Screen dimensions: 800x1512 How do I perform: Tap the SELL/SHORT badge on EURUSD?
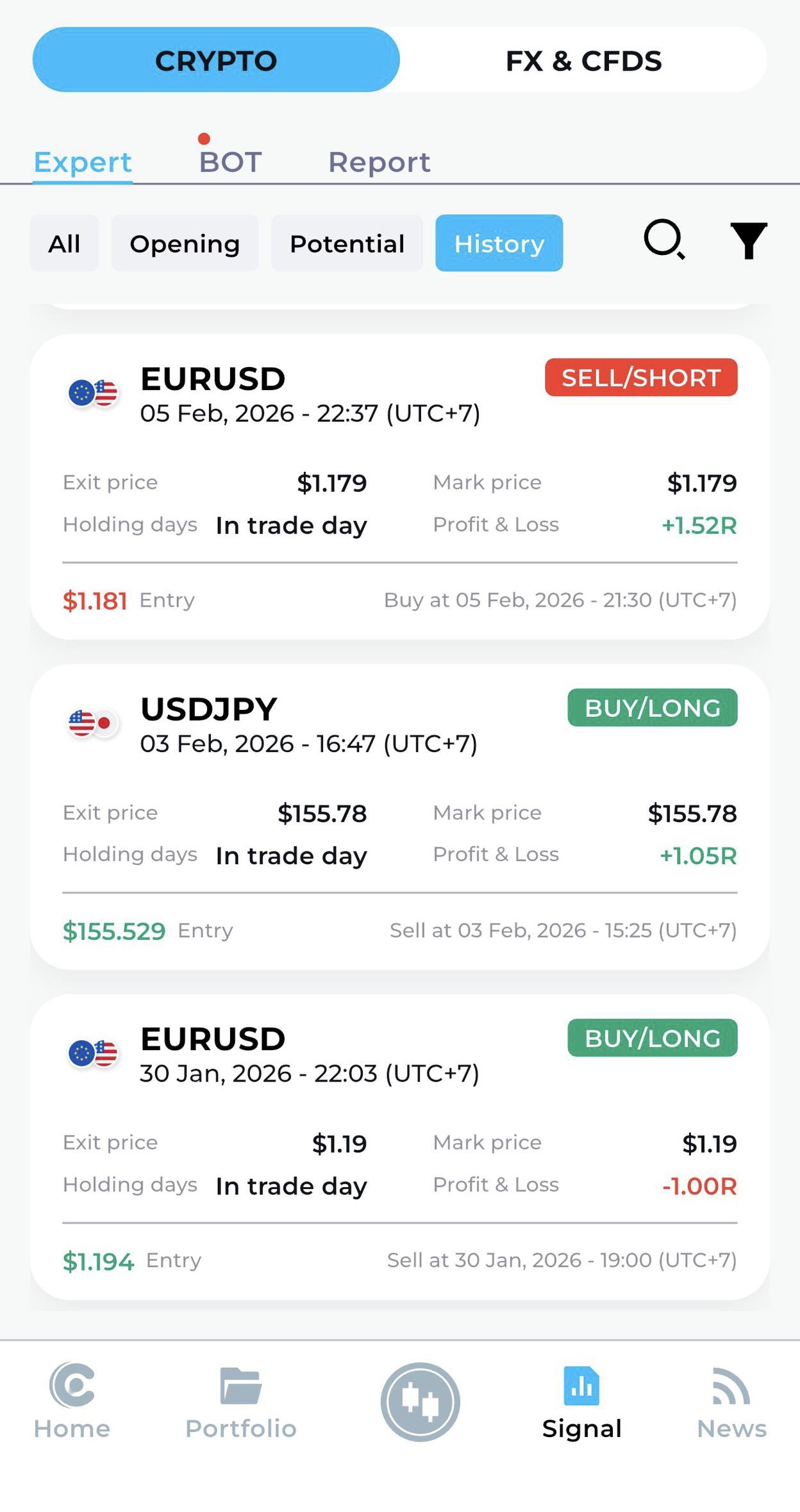point(641,378)
